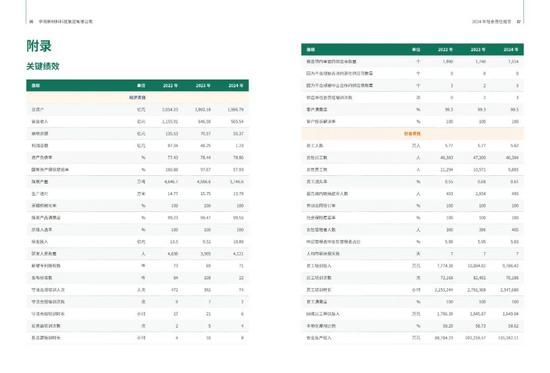Click the value 4,221 in left table
Screen dimensions: 550x373
click(x=238, y=254)
